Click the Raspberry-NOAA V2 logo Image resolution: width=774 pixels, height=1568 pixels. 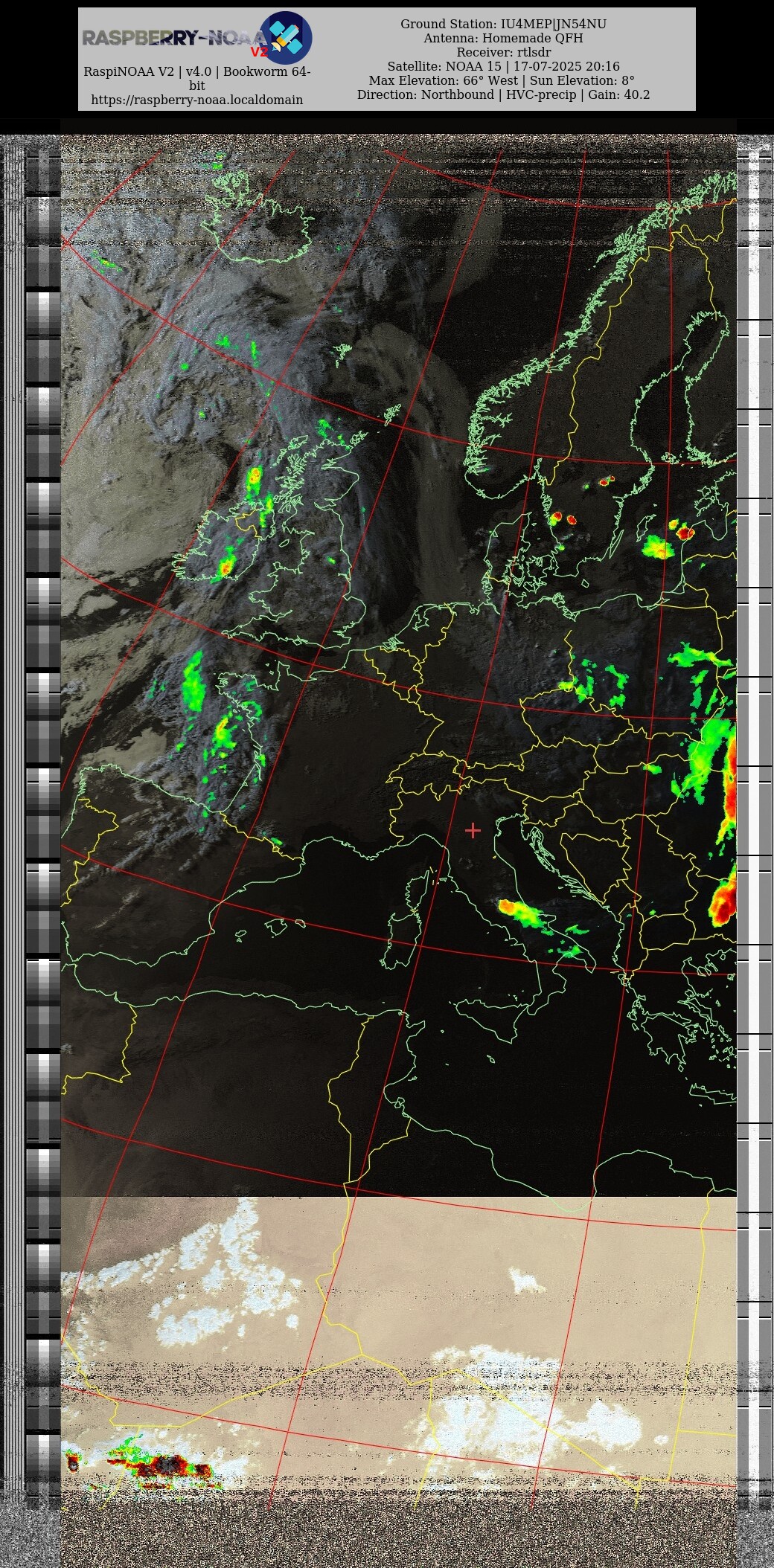click(196, 38)
